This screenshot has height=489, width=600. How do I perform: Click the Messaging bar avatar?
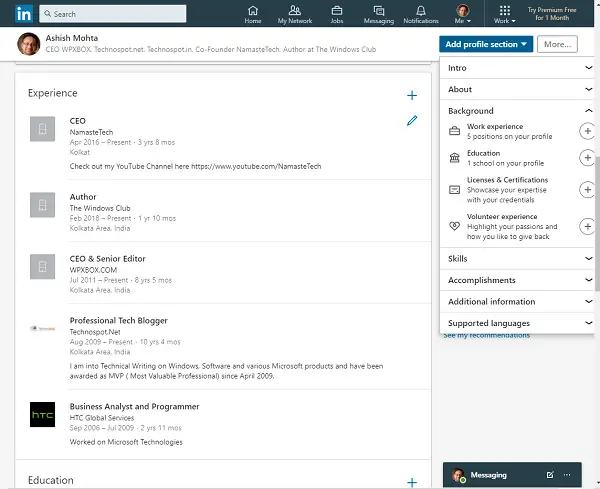458,475
